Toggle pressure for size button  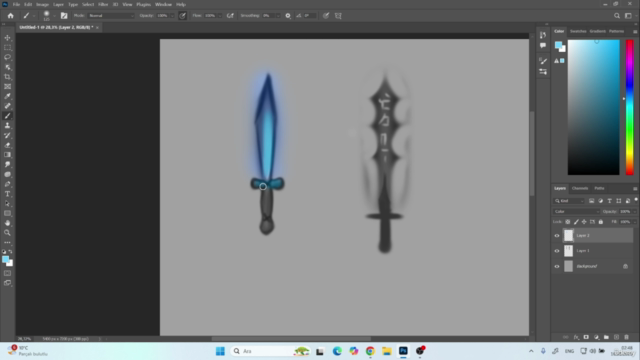[x=326, y=16]
